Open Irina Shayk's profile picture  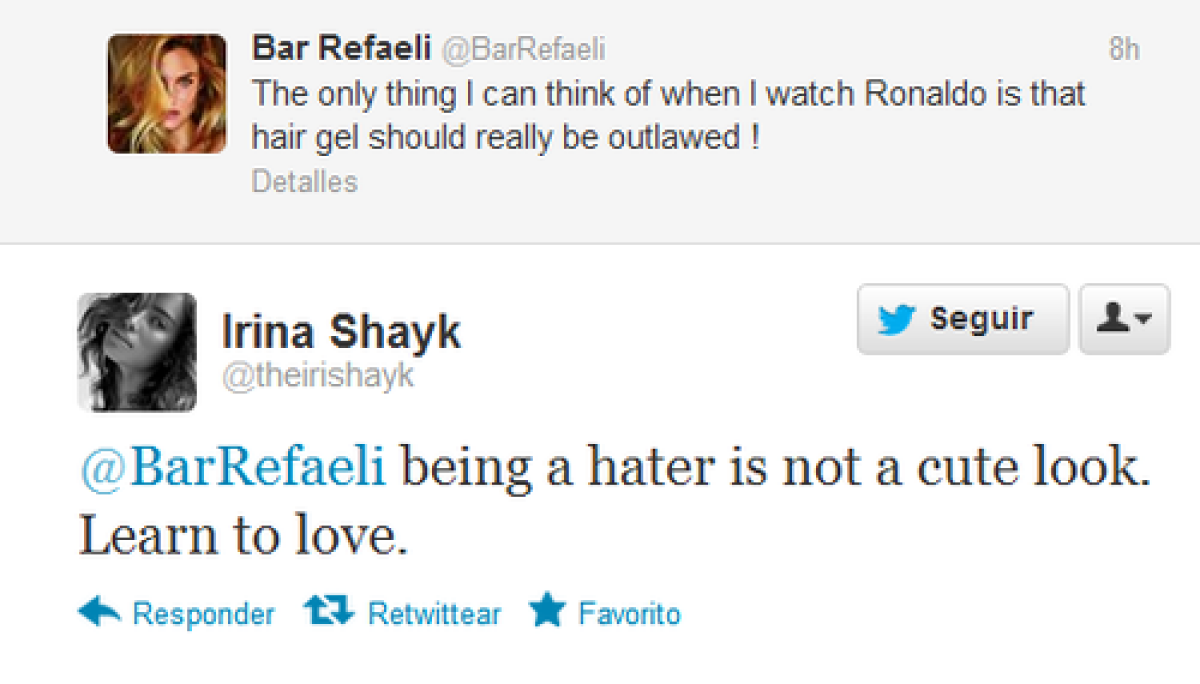pos(137,352)
